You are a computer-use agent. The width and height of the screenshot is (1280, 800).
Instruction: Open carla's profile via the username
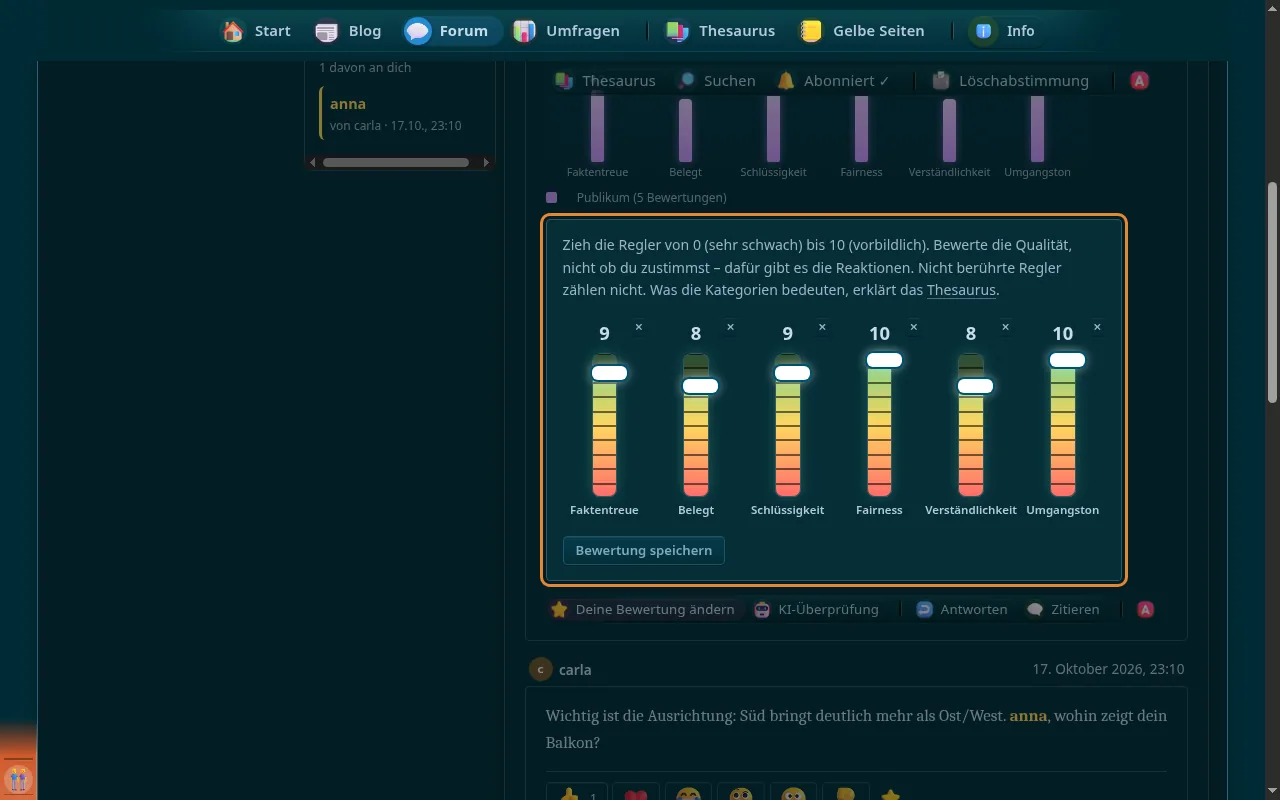(x=575, y=670)
